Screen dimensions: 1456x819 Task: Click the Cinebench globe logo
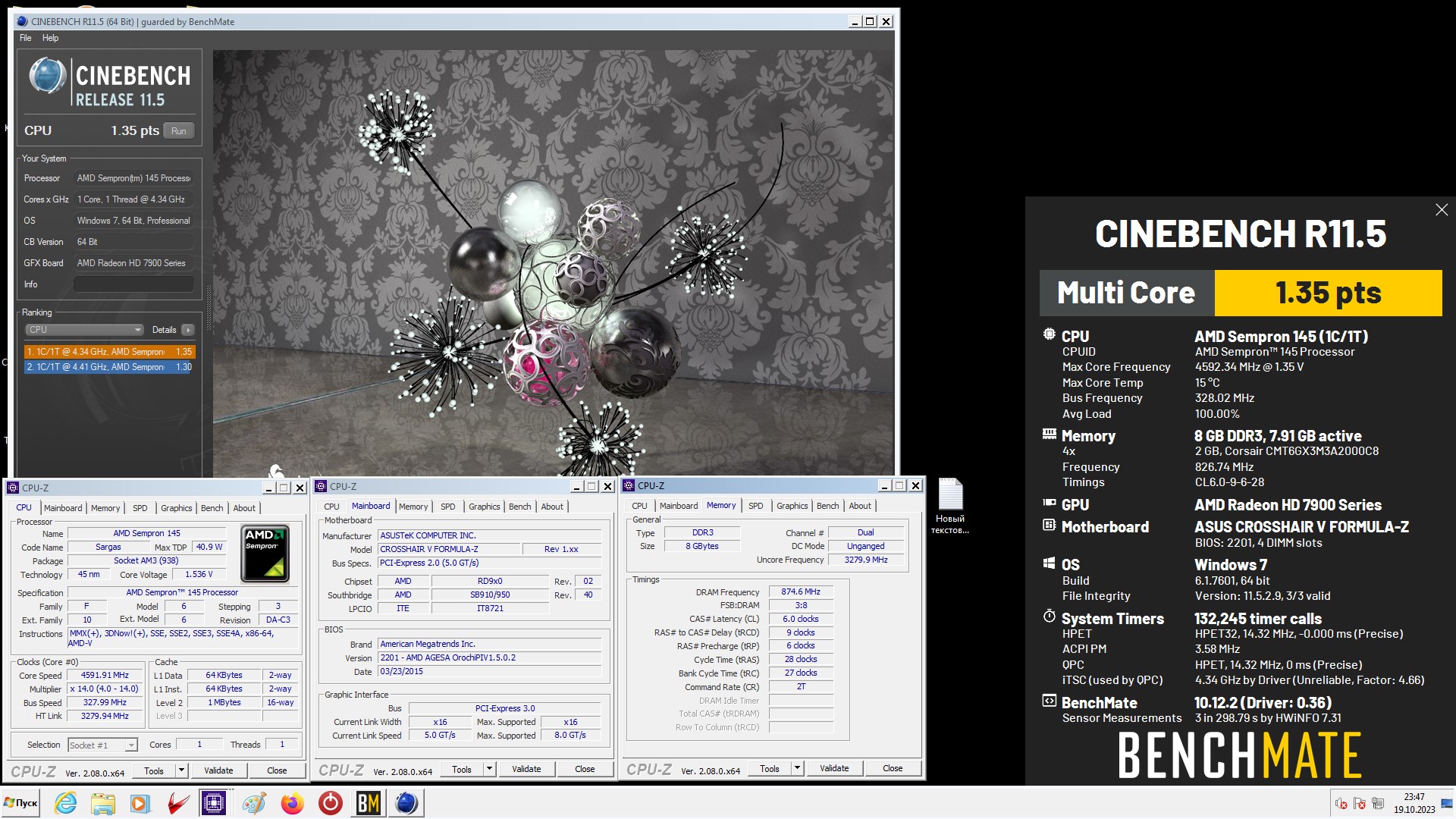[47, 77]
